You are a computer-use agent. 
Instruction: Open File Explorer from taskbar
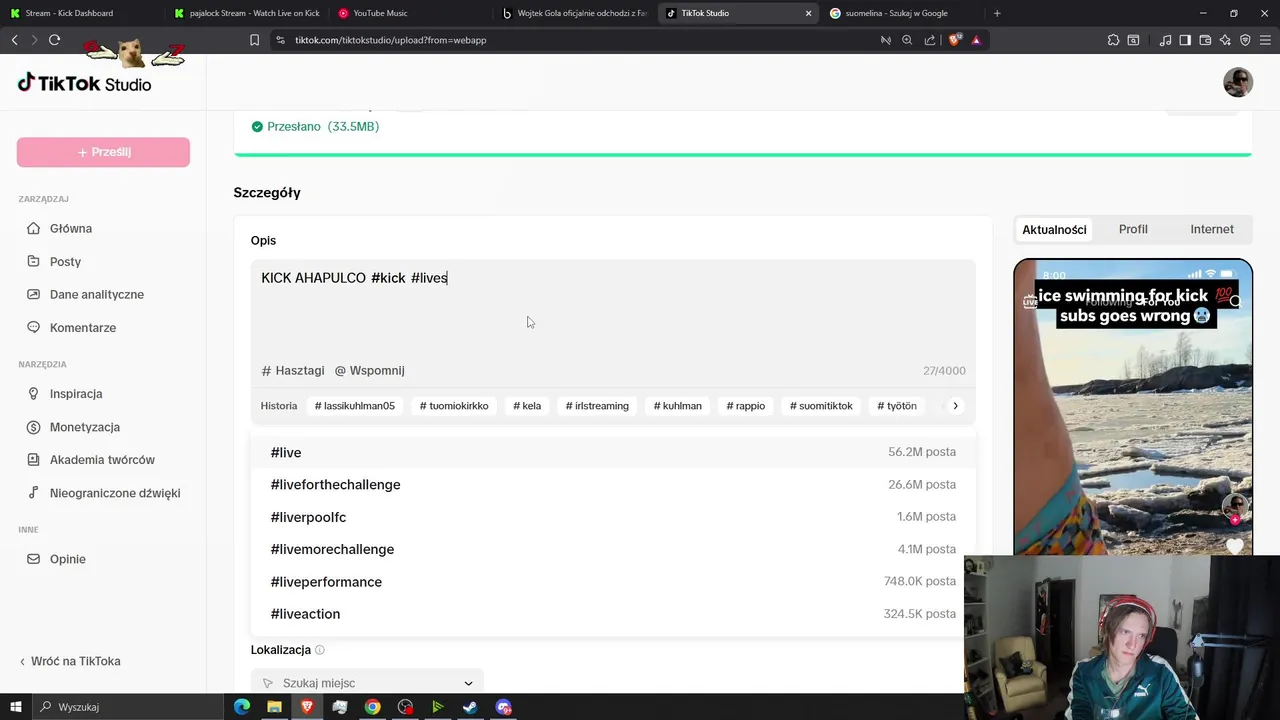pyautogui.click(x=274, y=707)
